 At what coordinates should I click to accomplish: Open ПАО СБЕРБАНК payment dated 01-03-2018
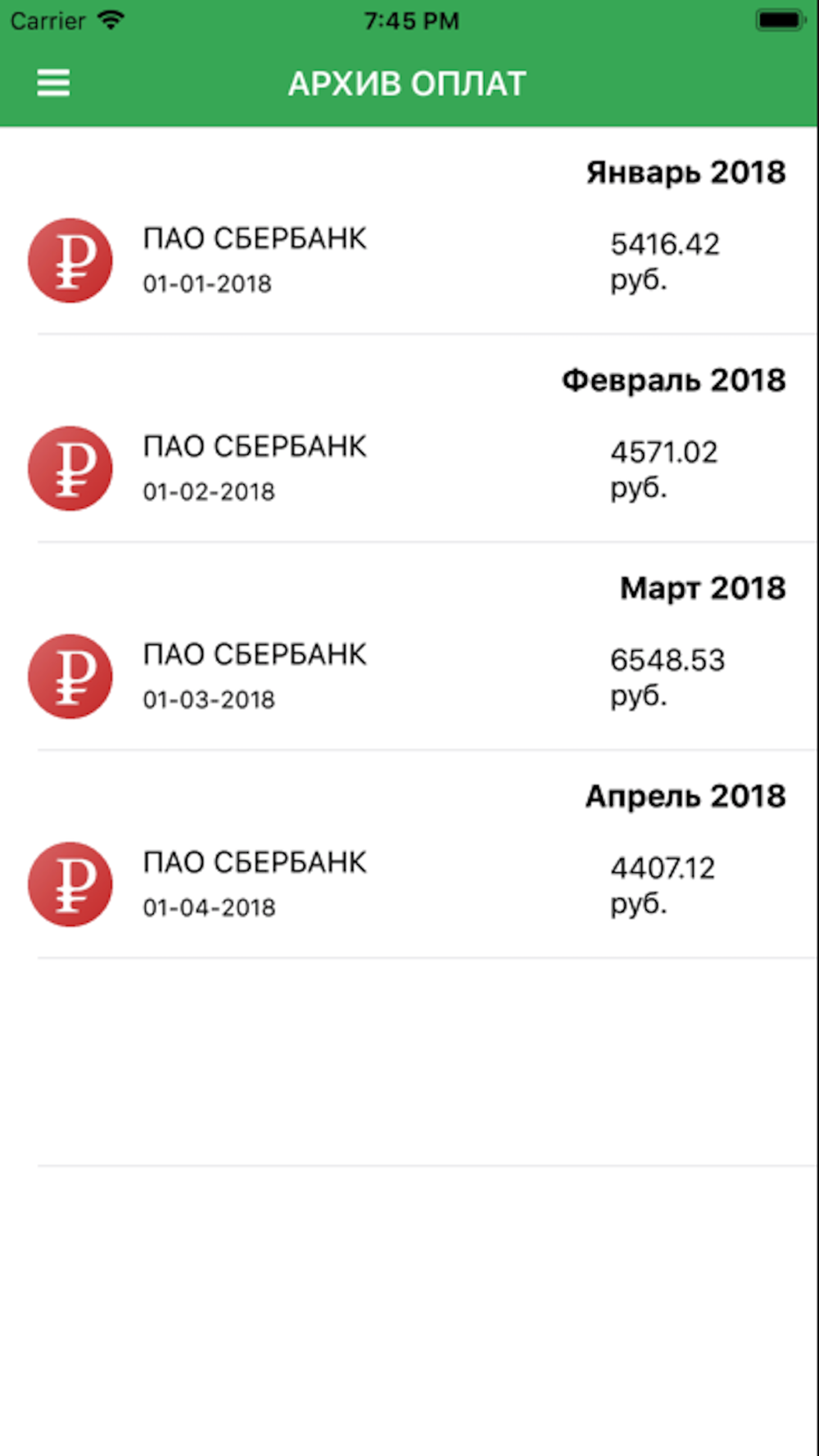pyautogui.click(x=409, y=676)
